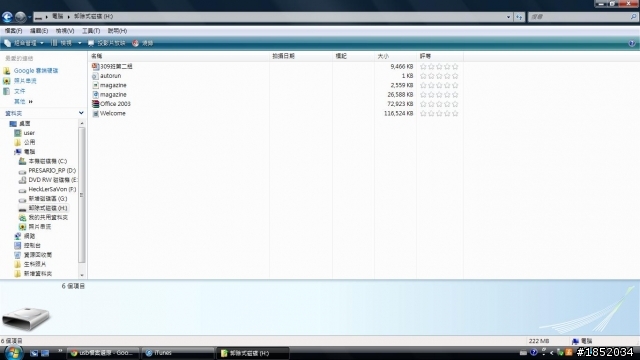Click the magnifier icon in search box
This screenshot has height=360, width=640.
[x=633, y=17]
